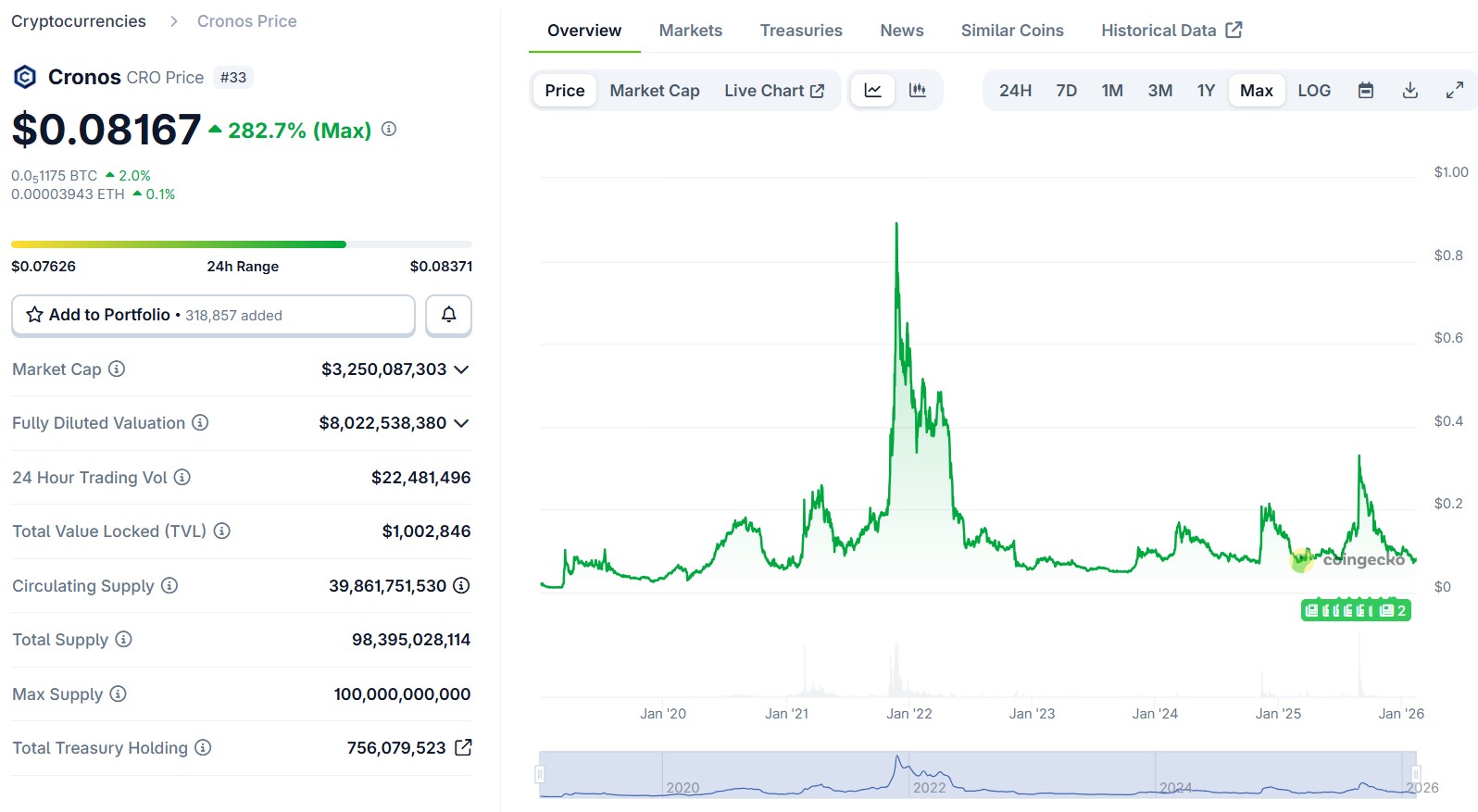
Task: Select the 24H time range
Action: pos(1015,91)
